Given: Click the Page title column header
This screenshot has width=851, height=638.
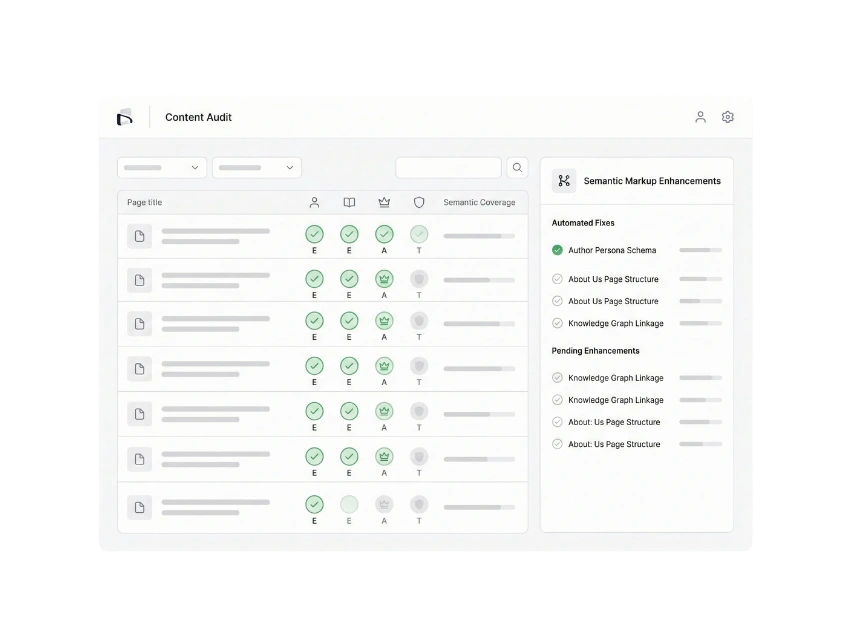Looking at the screenshot, I should (x=145, y=202).
